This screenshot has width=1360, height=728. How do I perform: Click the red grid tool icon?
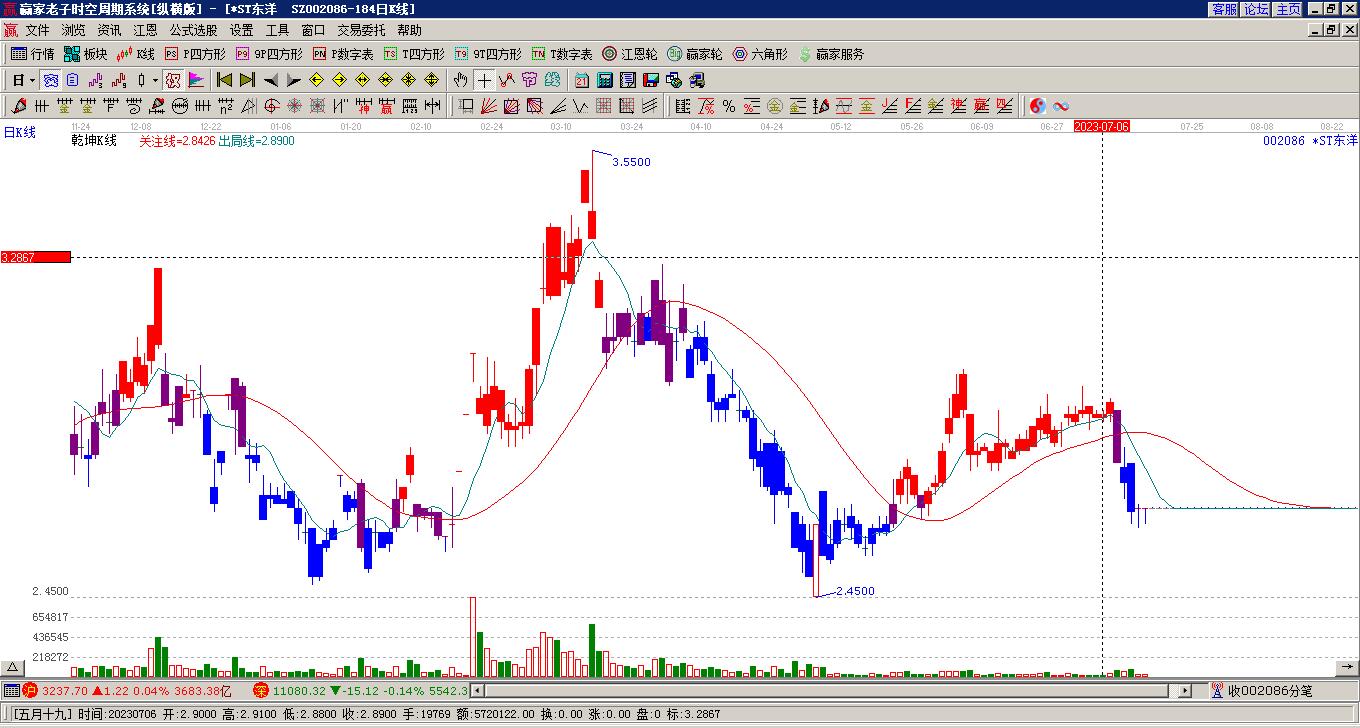click(603, 106)
